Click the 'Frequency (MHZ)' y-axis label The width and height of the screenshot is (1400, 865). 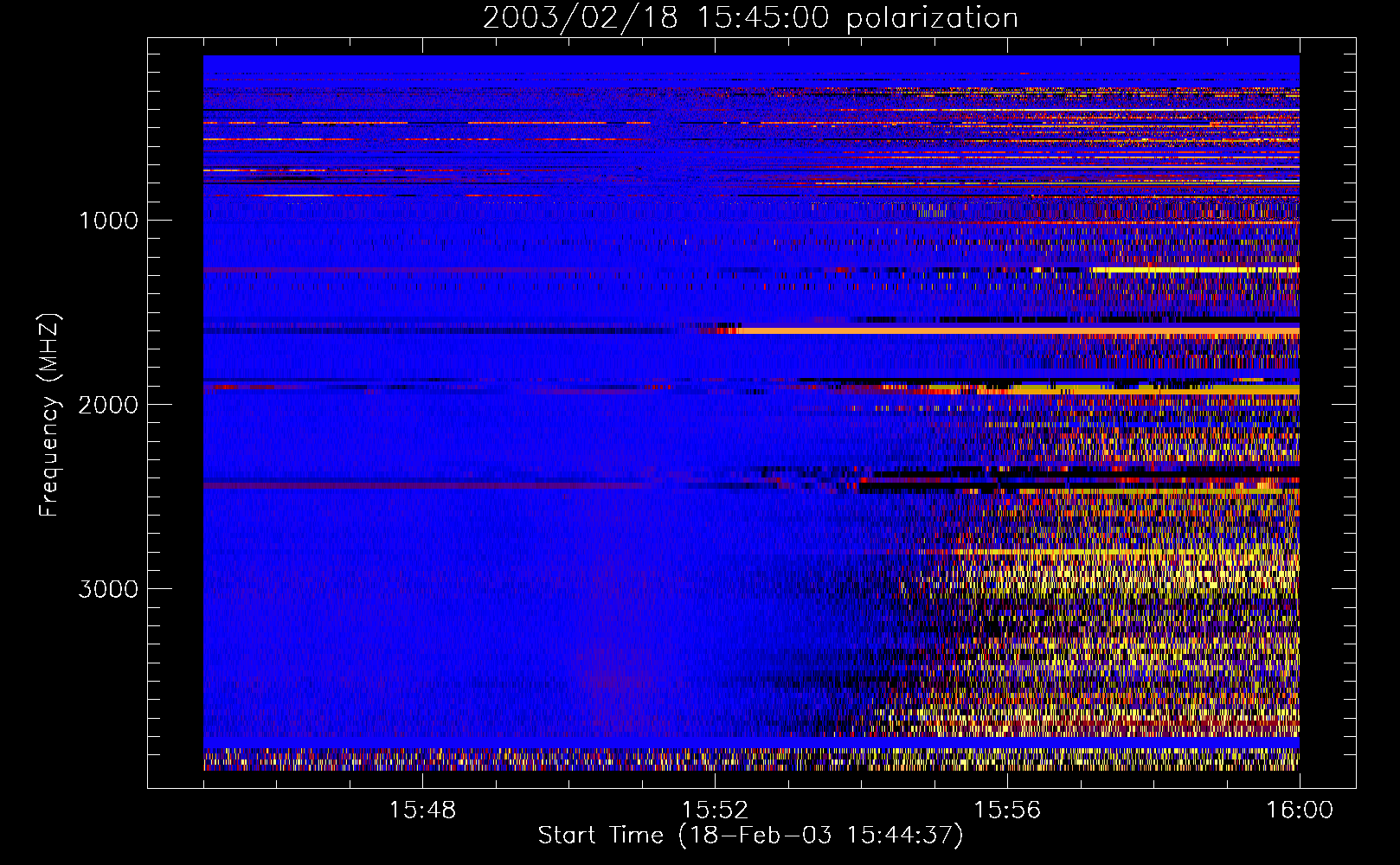point(49,415)
